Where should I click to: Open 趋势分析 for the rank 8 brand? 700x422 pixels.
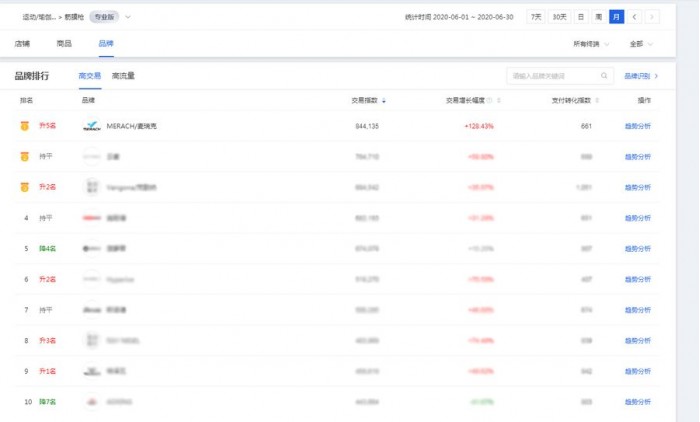point(638,340)
